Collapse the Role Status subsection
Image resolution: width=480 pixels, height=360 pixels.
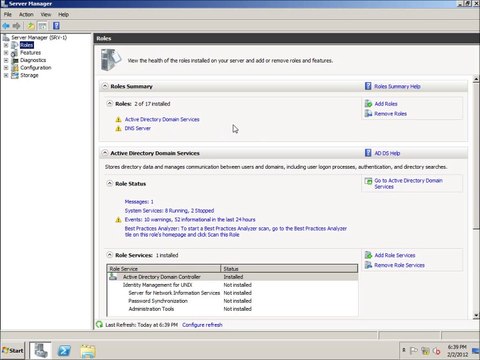click(110, 183)
